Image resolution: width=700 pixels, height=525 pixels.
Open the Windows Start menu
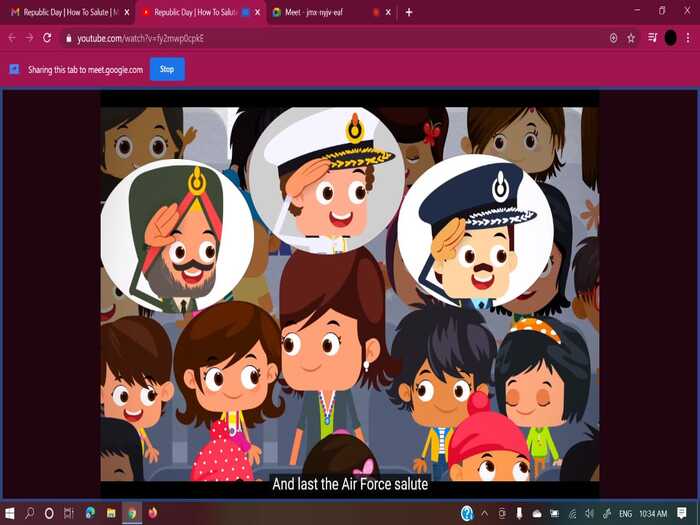pos(10,513)
